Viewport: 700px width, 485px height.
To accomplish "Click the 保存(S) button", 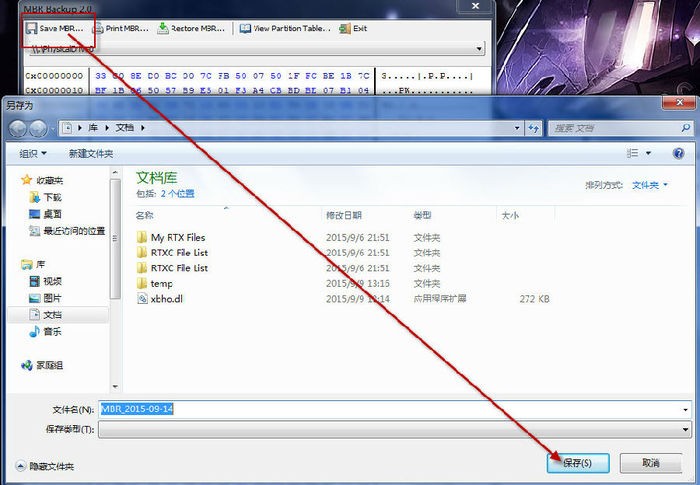I will [578, 463].
